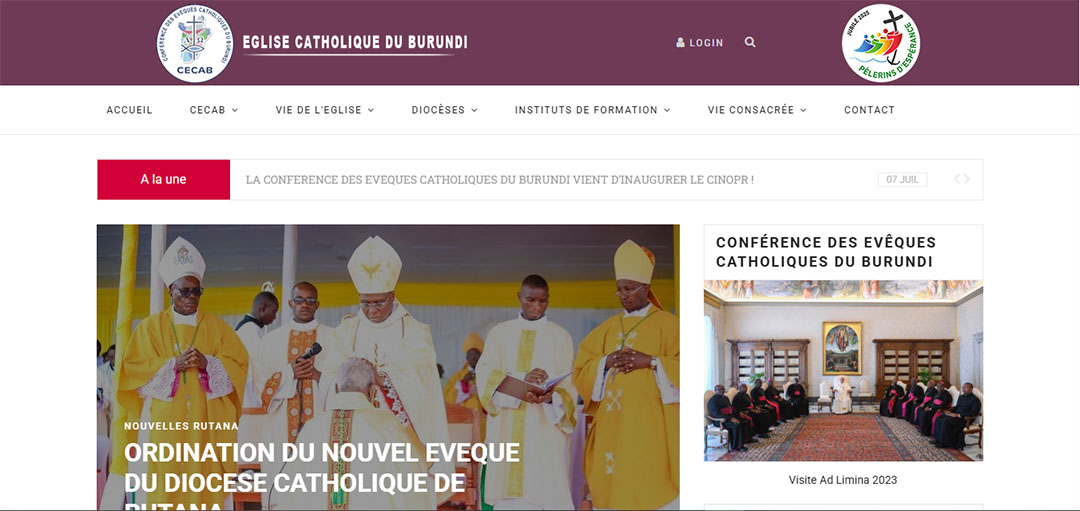
Task: Click the Eglise Catholique du Burundi title
Action: pyautogui.click(x=355, y=42)
